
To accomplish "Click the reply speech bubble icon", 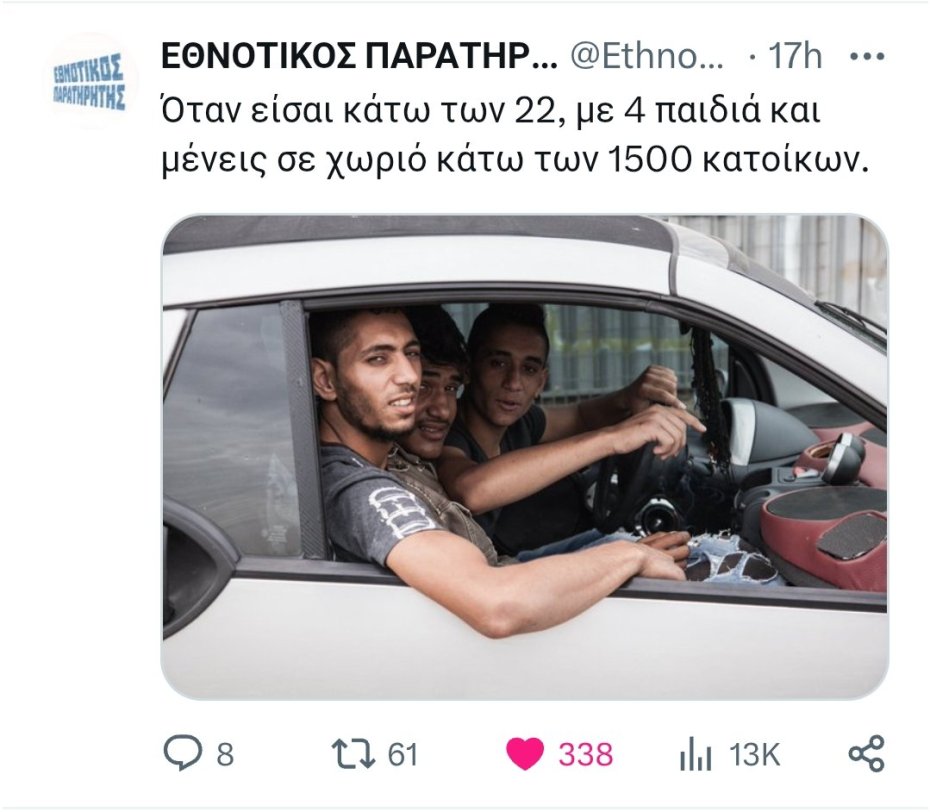I will pyautogui.click(x=183, y=753).
